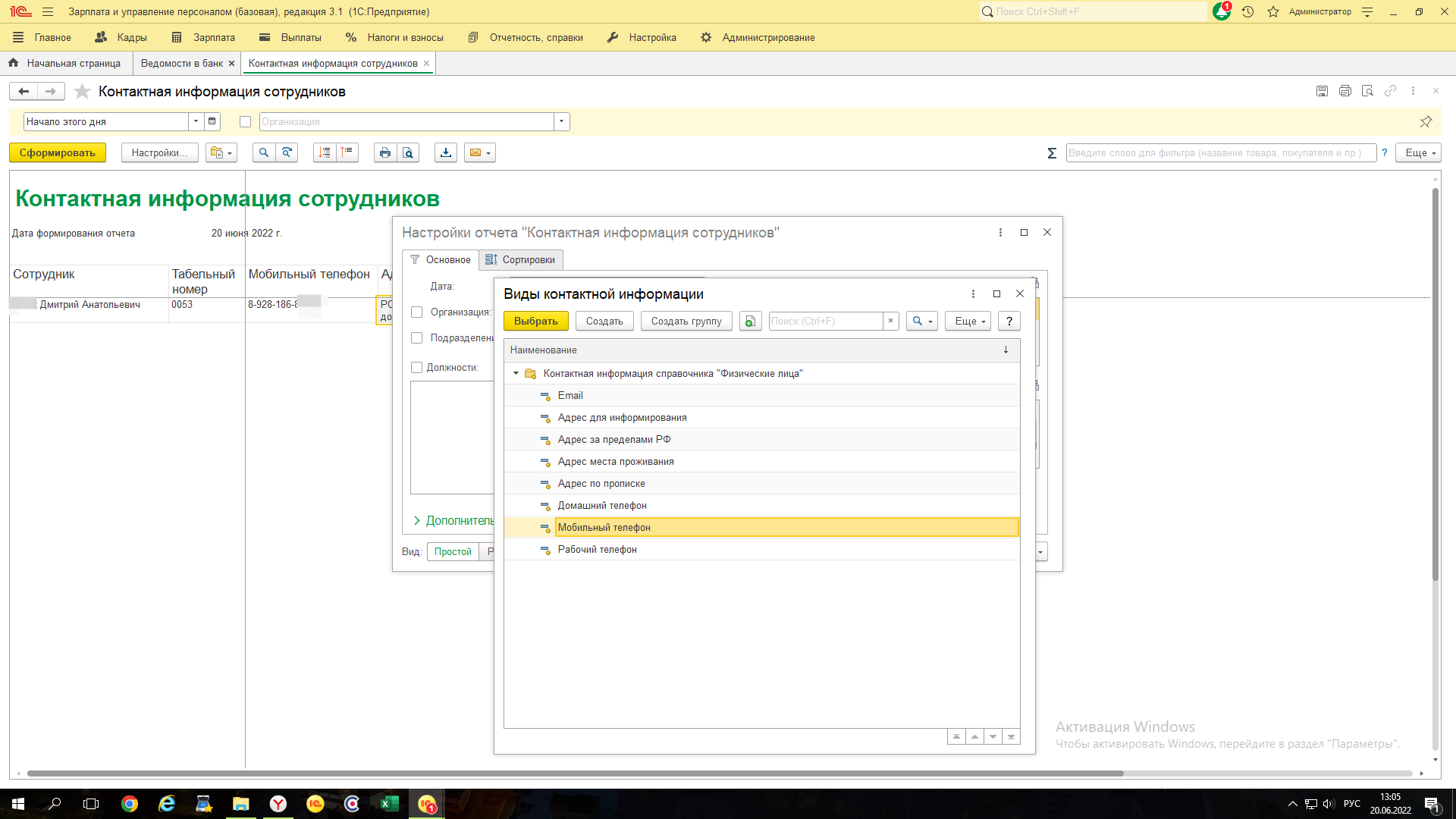1456x819 pixels.
Task: Open 1C app in Windows taskbar
Action: click(x=427, y=804)
